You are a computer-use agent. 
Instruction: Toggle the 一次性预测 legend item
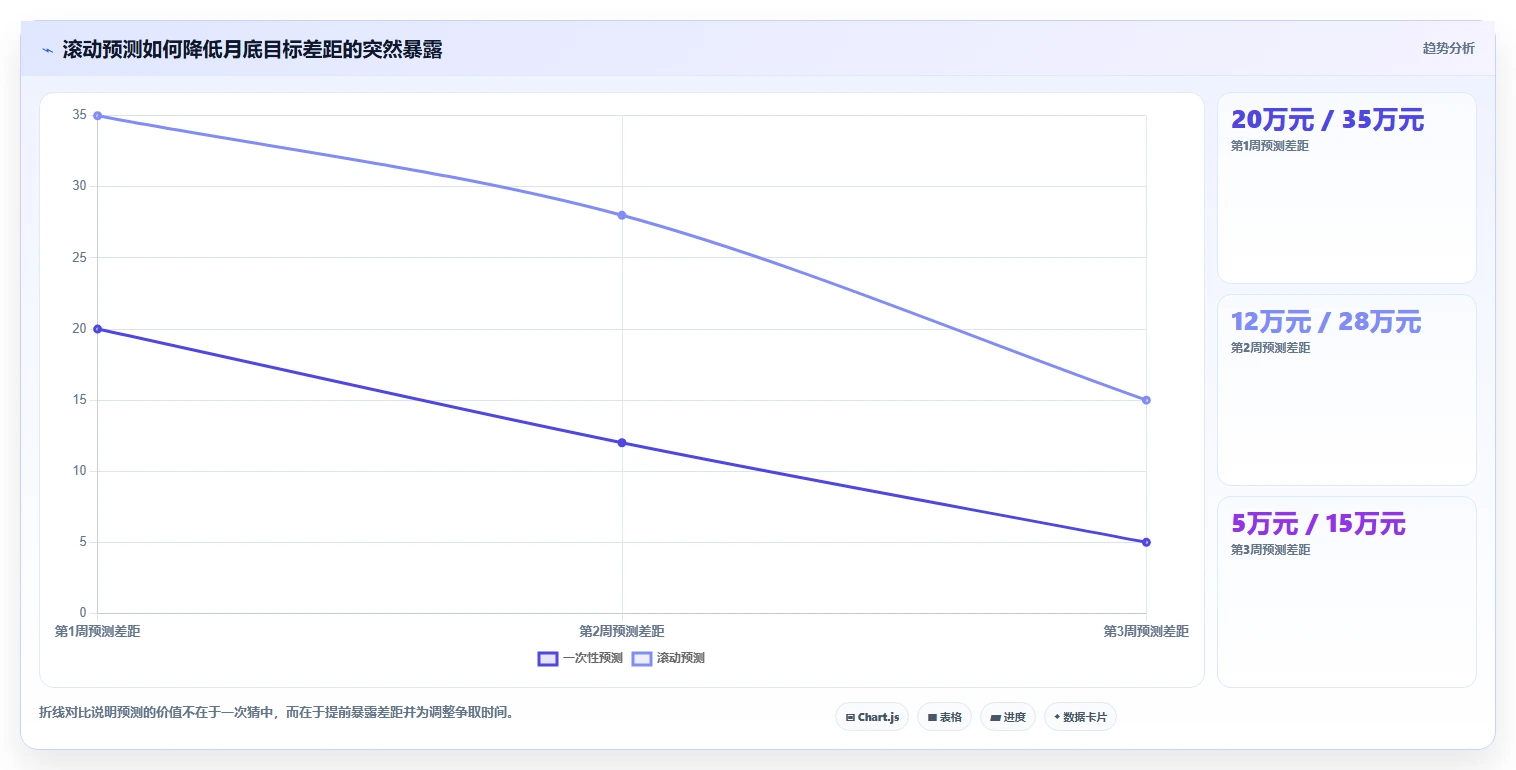point(580,658)
